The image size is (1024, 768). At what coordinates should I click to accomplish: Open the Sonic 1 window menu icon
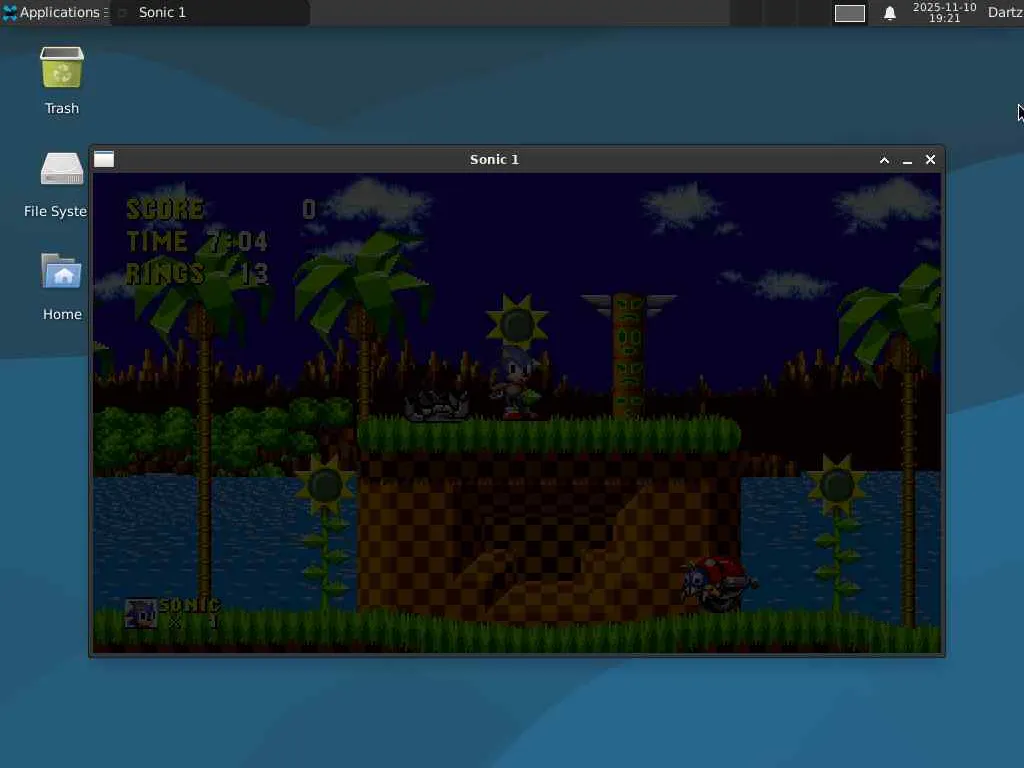point(104,159)
